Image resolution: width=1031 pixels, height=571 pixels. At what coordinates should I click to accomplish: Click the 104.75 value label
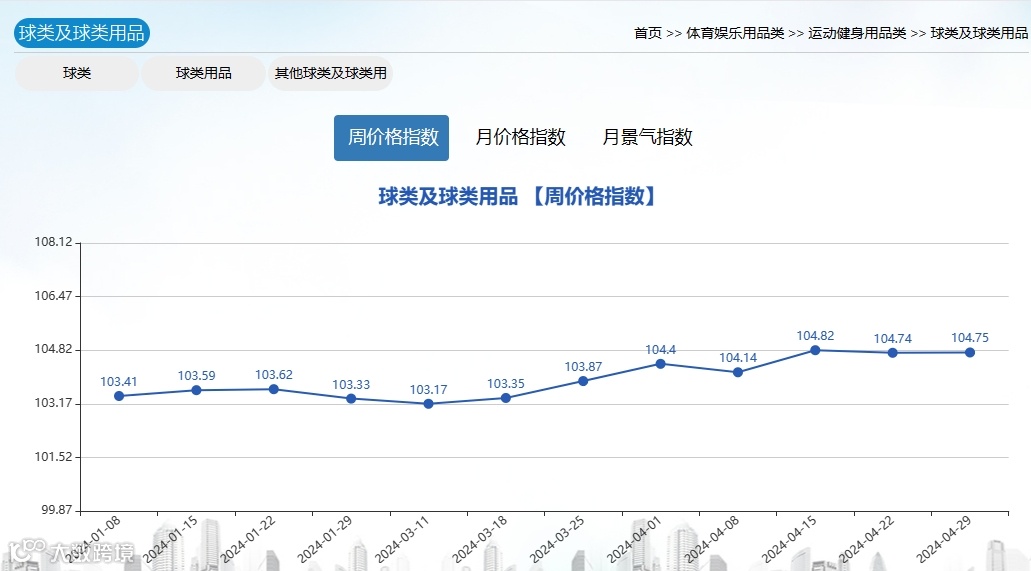coord(970,337)
